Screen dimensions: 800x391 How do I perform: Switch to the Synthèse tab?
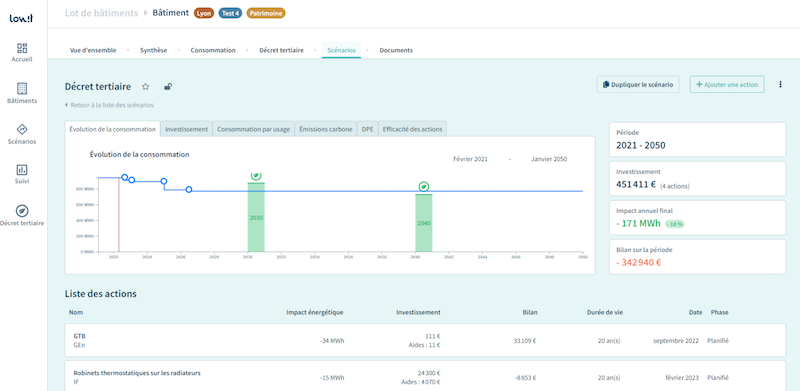(154, 51)
